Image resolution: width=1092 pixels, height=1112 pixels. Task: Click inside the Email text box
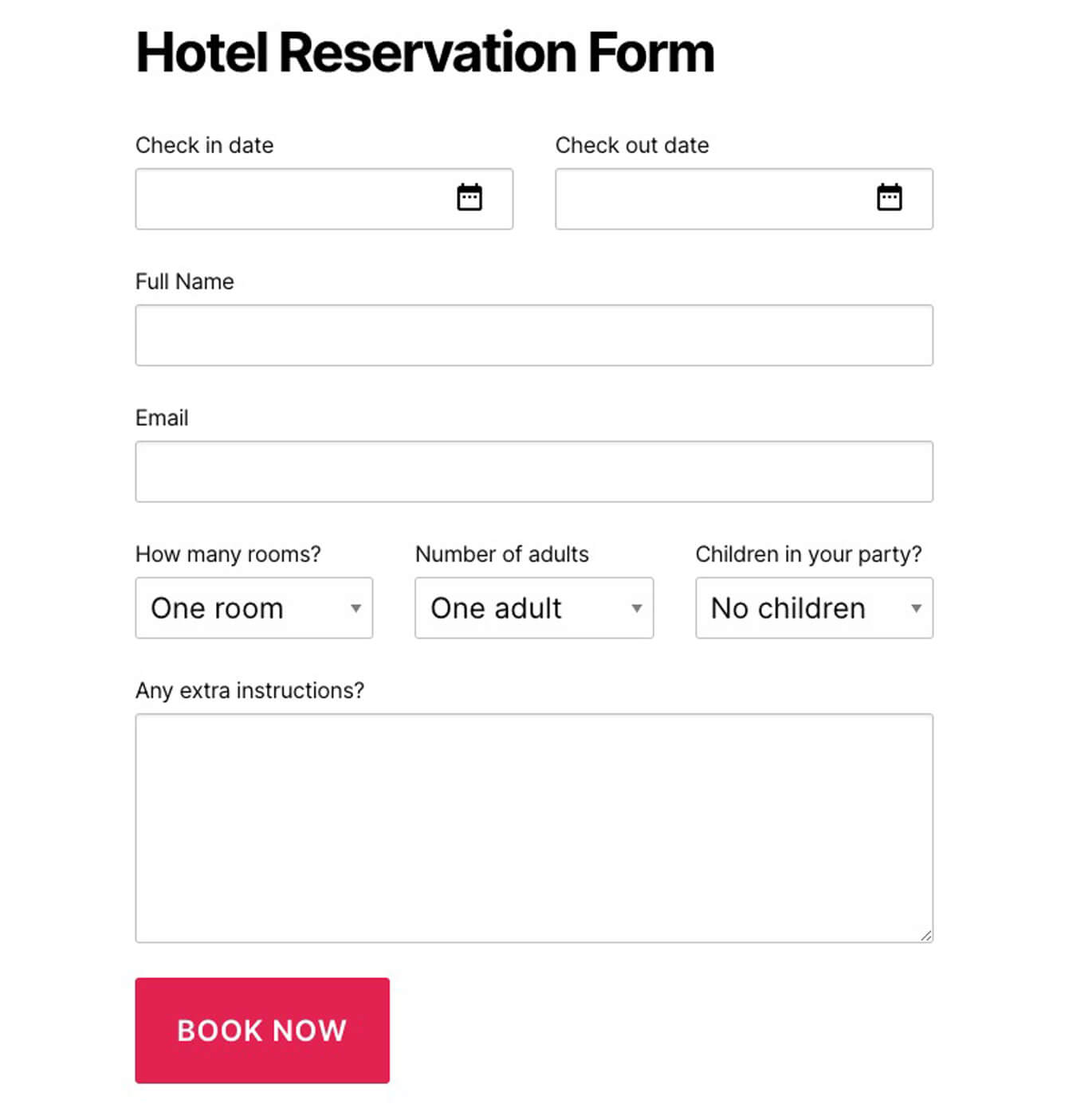pos(534,472)
